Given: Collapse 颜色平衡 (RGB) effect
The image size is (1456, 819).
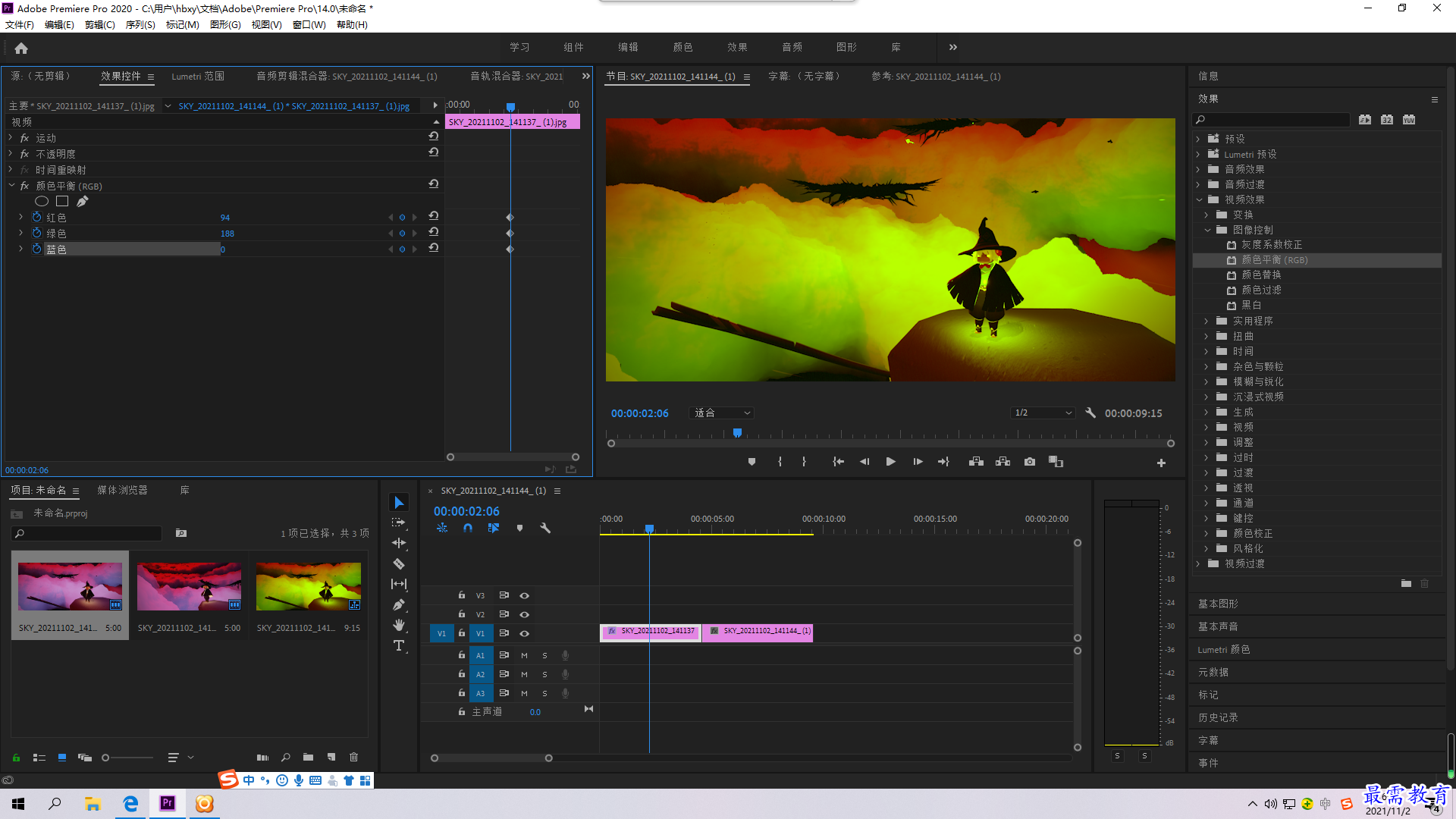Looking at the screenshot, I should (x=11, y=186).
